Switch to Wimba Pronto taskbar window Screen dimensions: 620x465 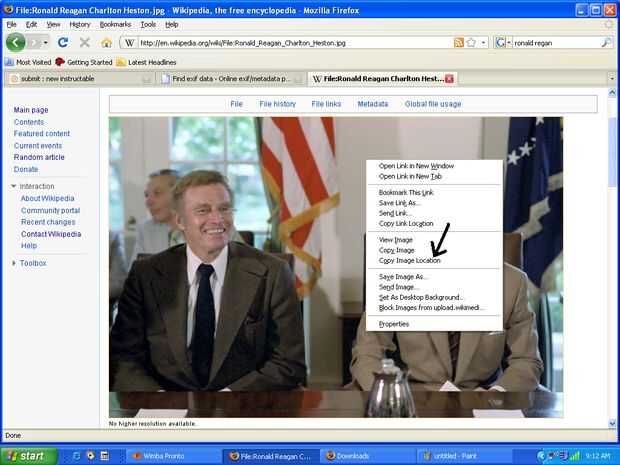tap(173, 456)
